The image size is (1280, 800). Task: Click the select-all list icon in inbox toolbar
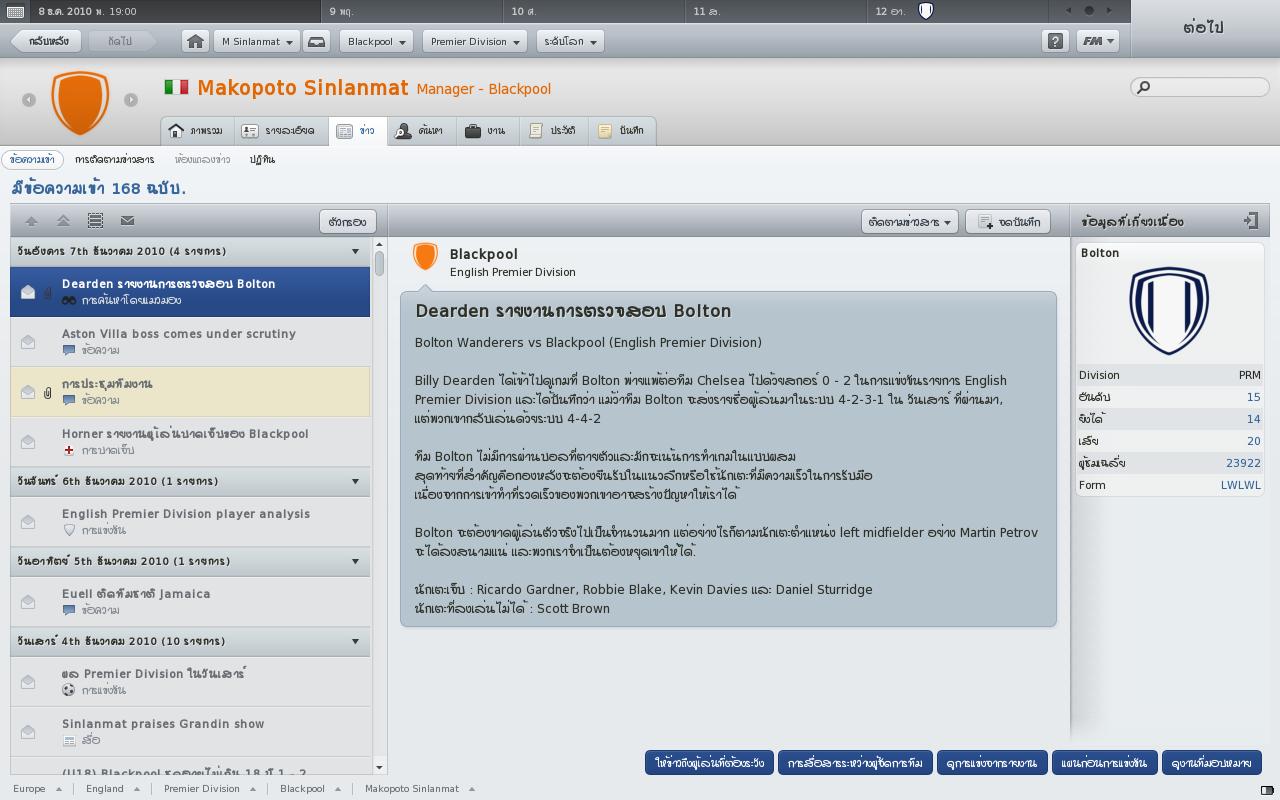(95, 221)
